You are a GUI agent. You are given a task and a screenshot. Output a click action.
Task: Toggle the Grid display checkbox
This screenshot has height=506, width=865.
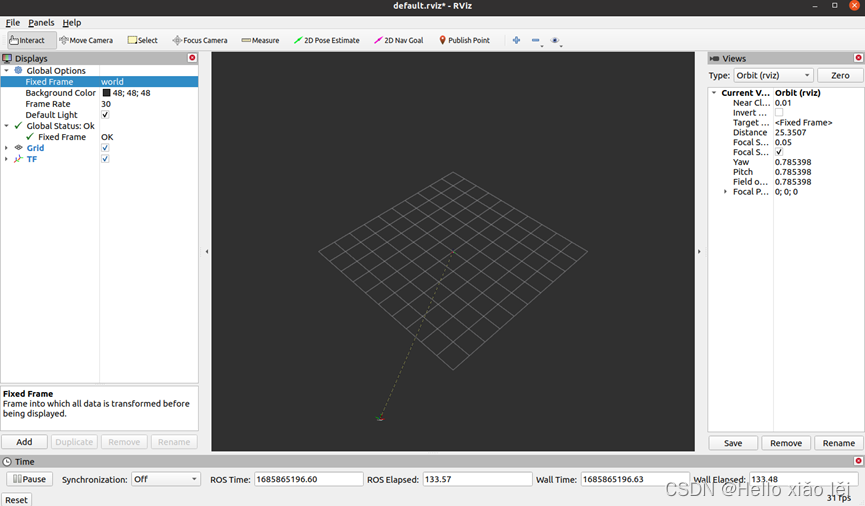[105, 148]
